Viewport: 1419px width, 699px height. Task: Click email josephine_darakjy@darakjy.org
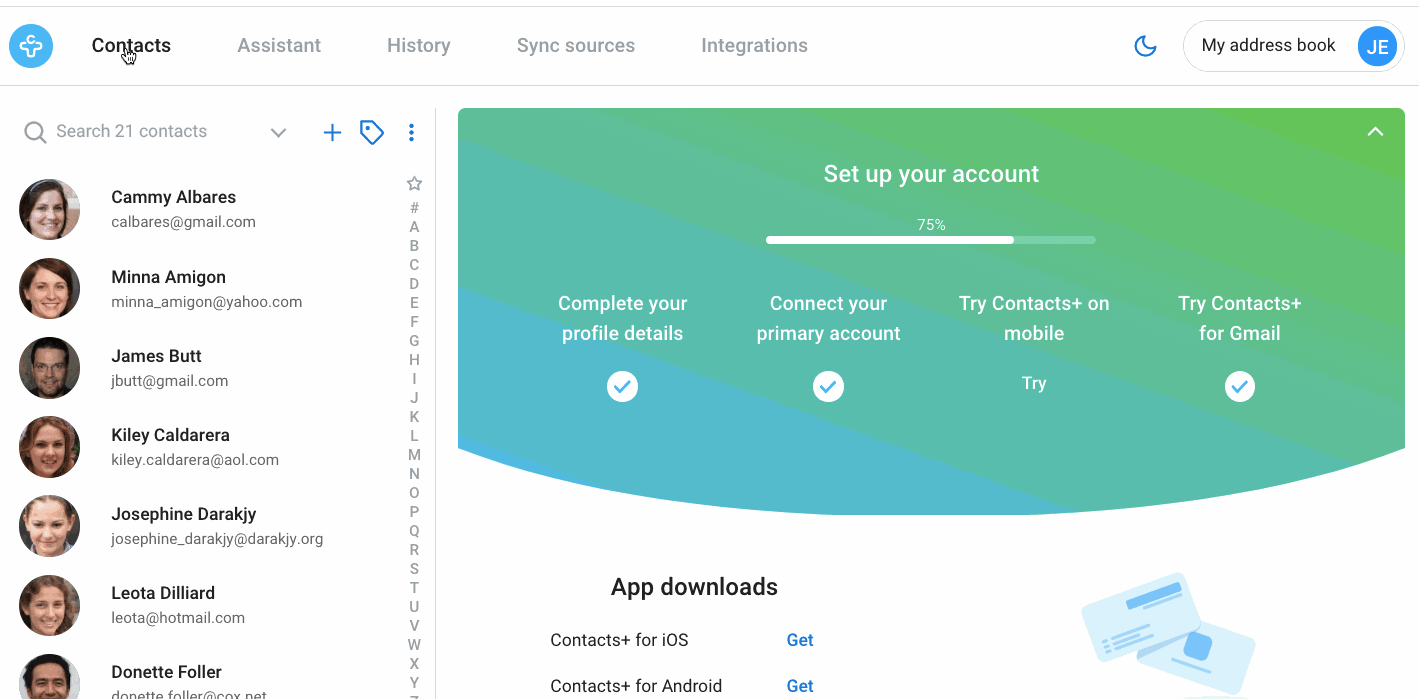click(x=217, y=538)
